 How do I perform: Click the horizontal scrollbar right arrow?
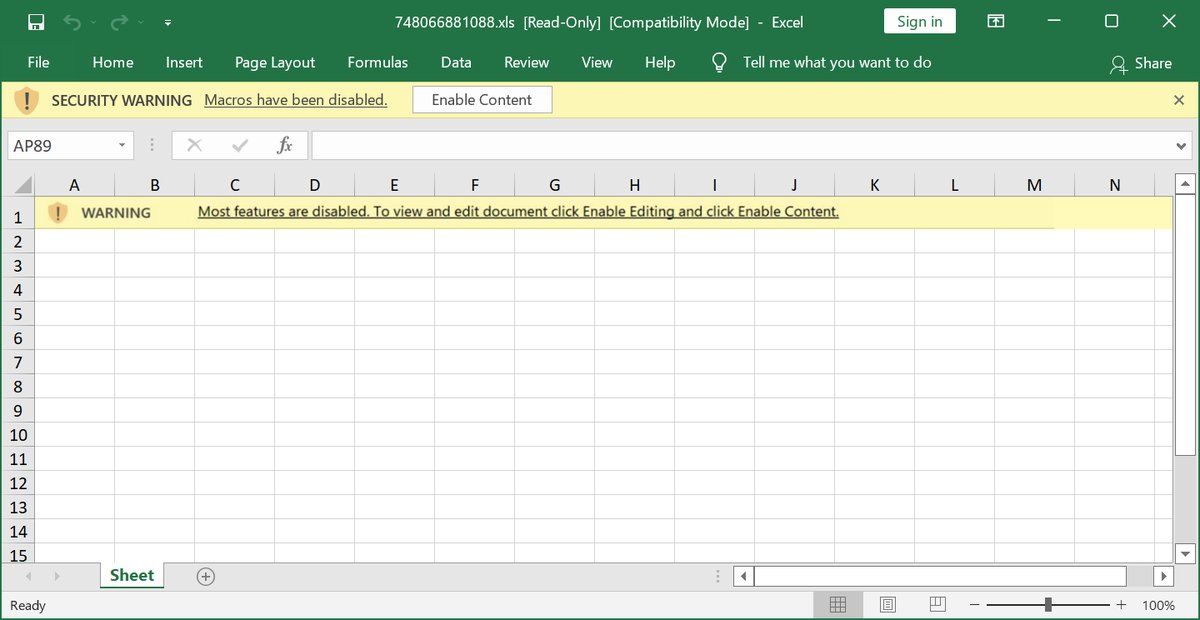tap(1163, 576)
